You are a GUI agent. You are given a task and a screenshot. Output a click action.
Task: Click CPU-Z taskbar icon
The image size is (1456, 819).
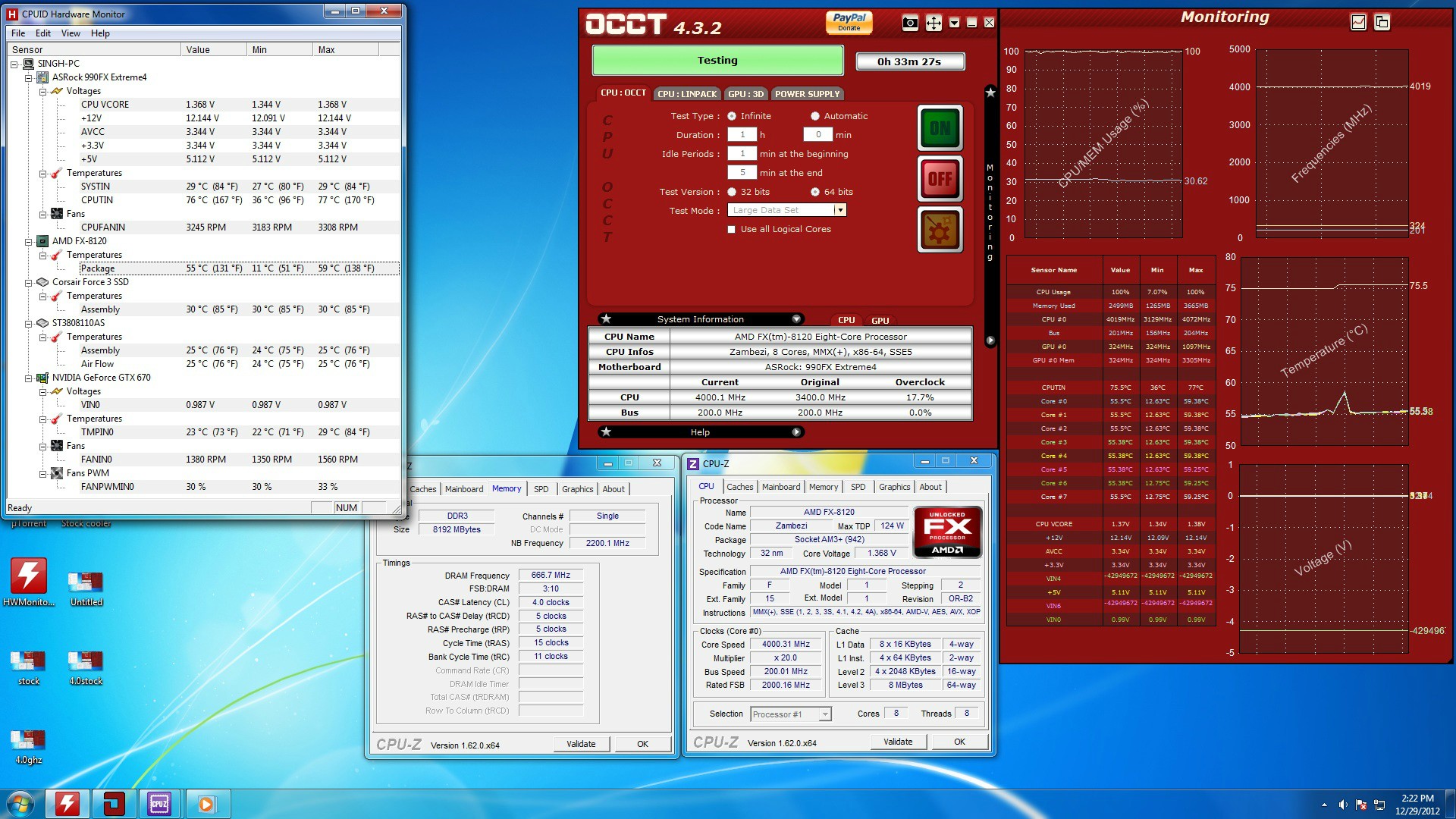click(x=160, y=804)
